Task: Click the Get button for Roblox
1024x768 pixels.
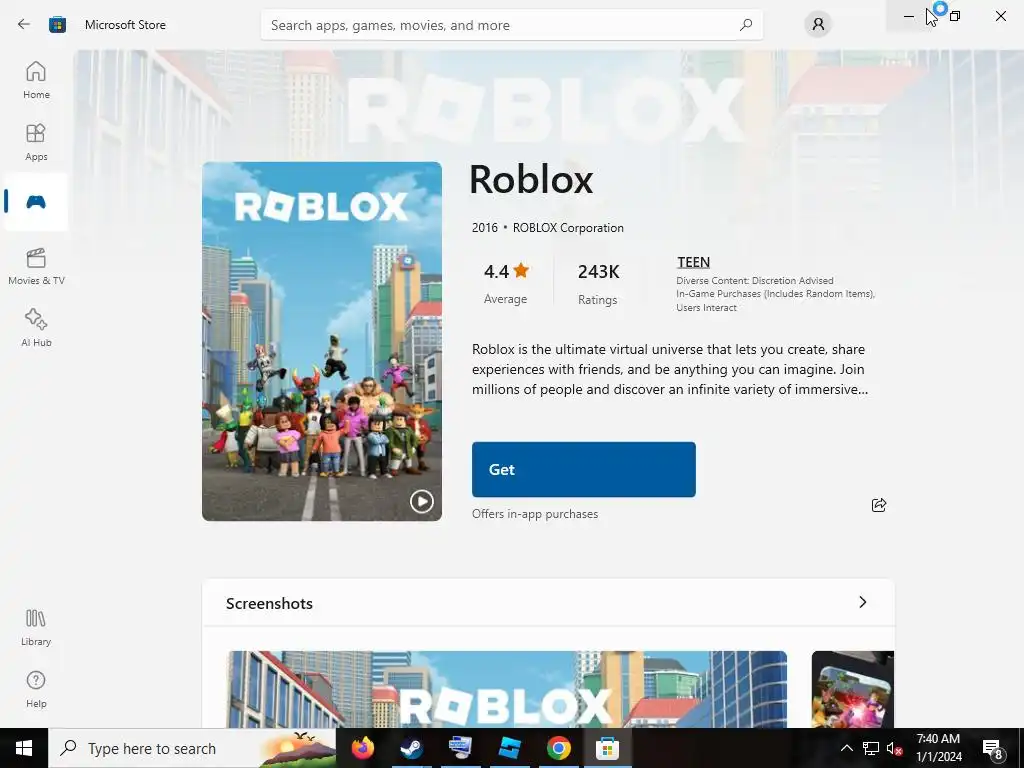Action: [x=583, y=470]
